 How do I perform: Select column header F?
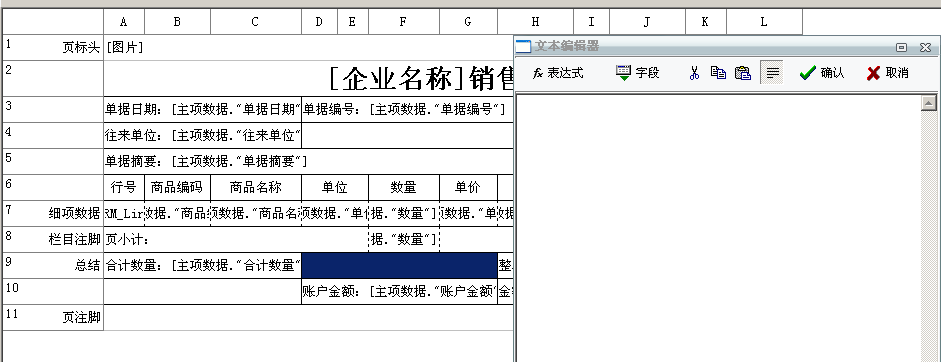pyautogui.click(x=404, y=22)
